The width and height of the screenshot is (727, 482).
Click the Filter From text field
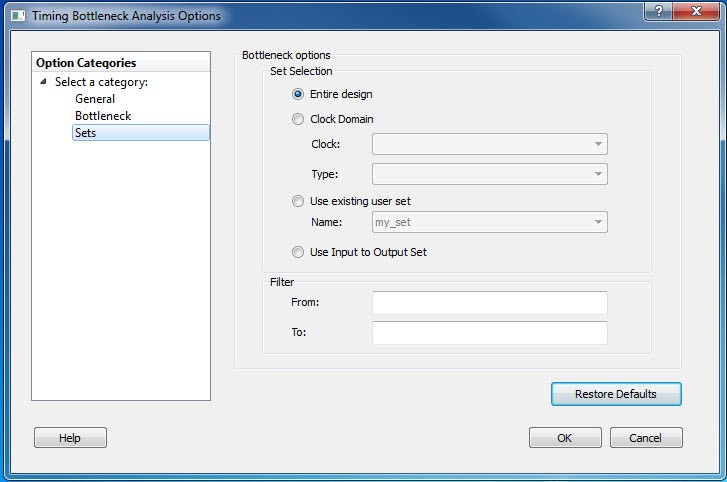[489, 302]
